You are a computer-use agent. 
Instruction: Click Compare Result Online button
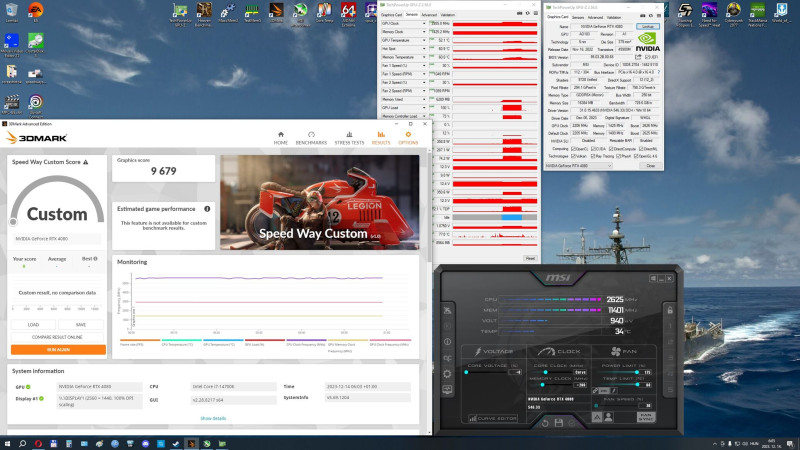point(57,337)
